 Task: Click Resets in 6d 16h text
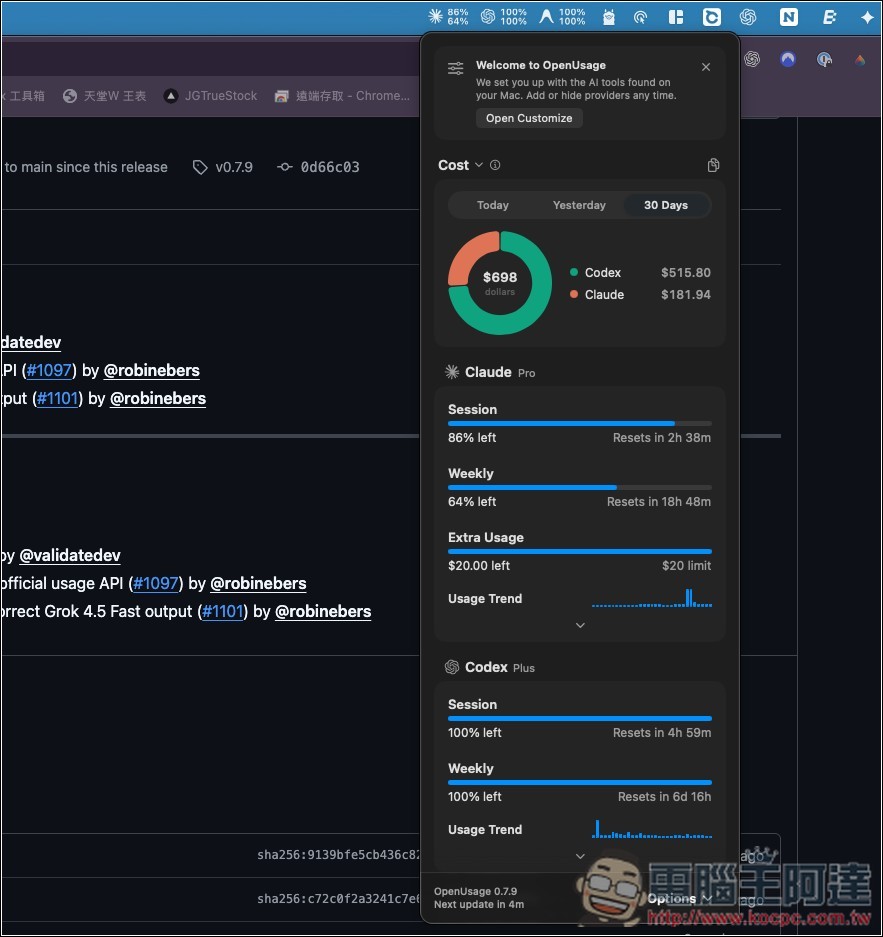click(x=664, y=797)
